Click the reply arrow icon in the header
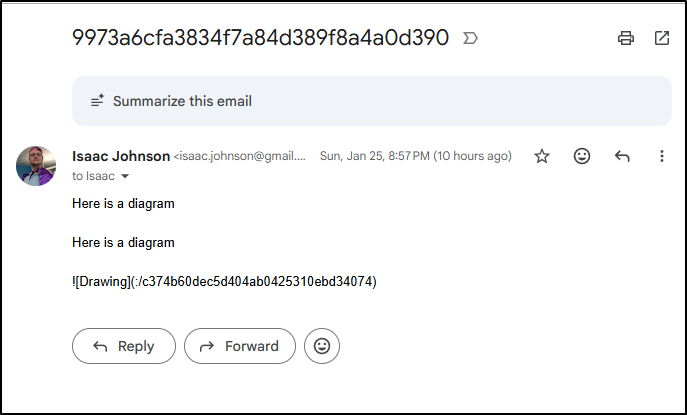 pos(622,156)
